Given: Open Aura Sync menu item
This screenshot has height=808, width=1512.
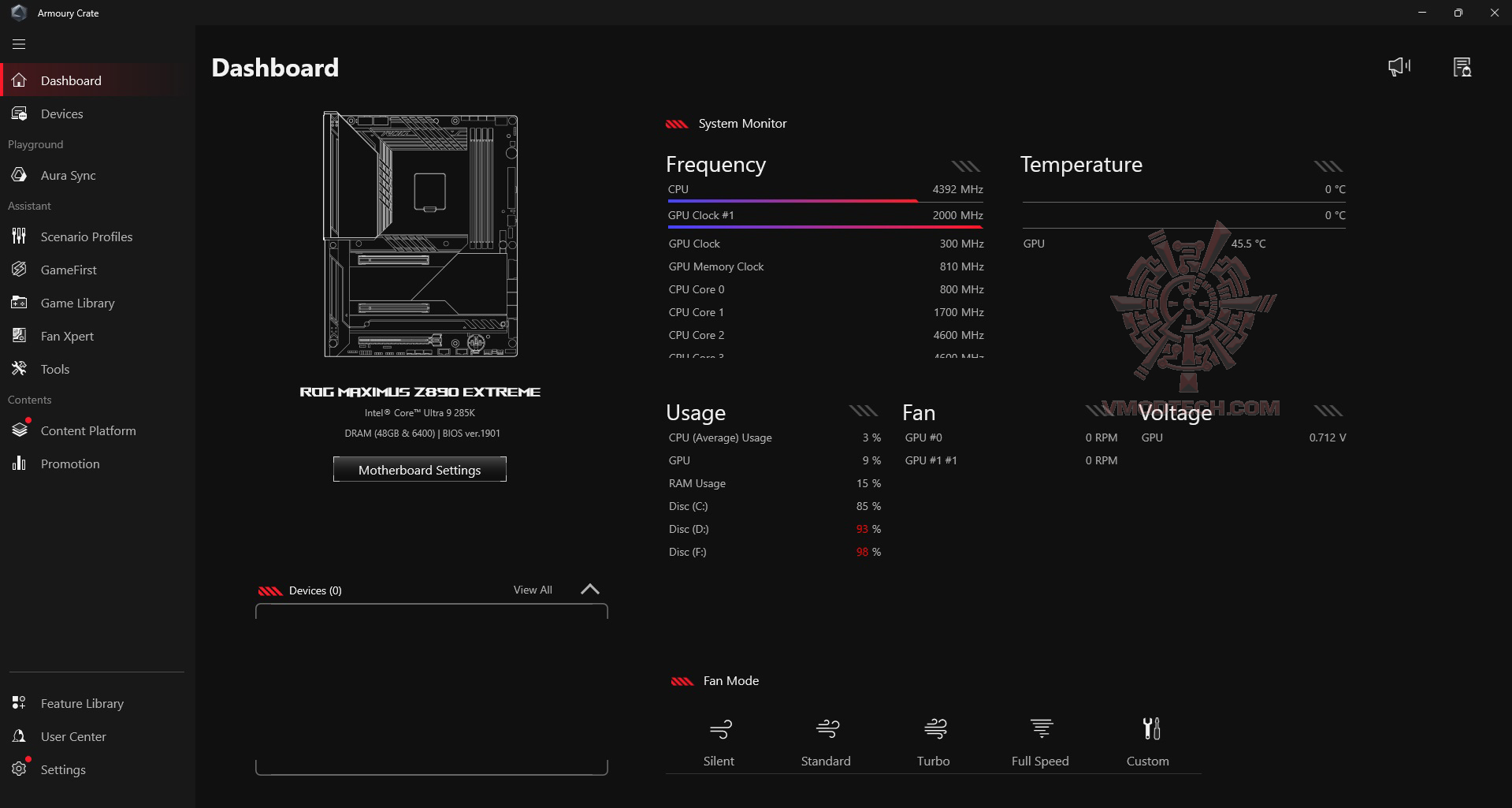Looking at the screenshot, I should click(98, 175).
